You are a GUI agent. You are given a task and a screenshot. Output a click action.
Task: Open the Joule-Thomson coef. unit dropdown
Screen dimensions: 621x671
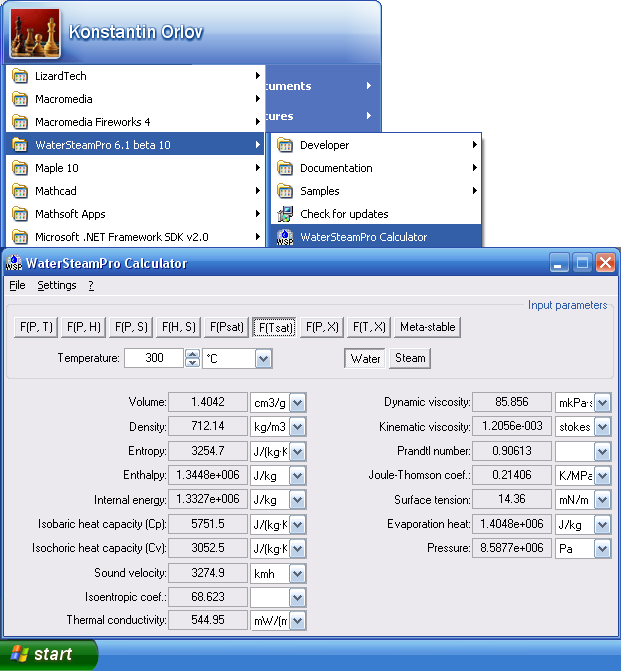pyautogui.click(x=602, y=475)
